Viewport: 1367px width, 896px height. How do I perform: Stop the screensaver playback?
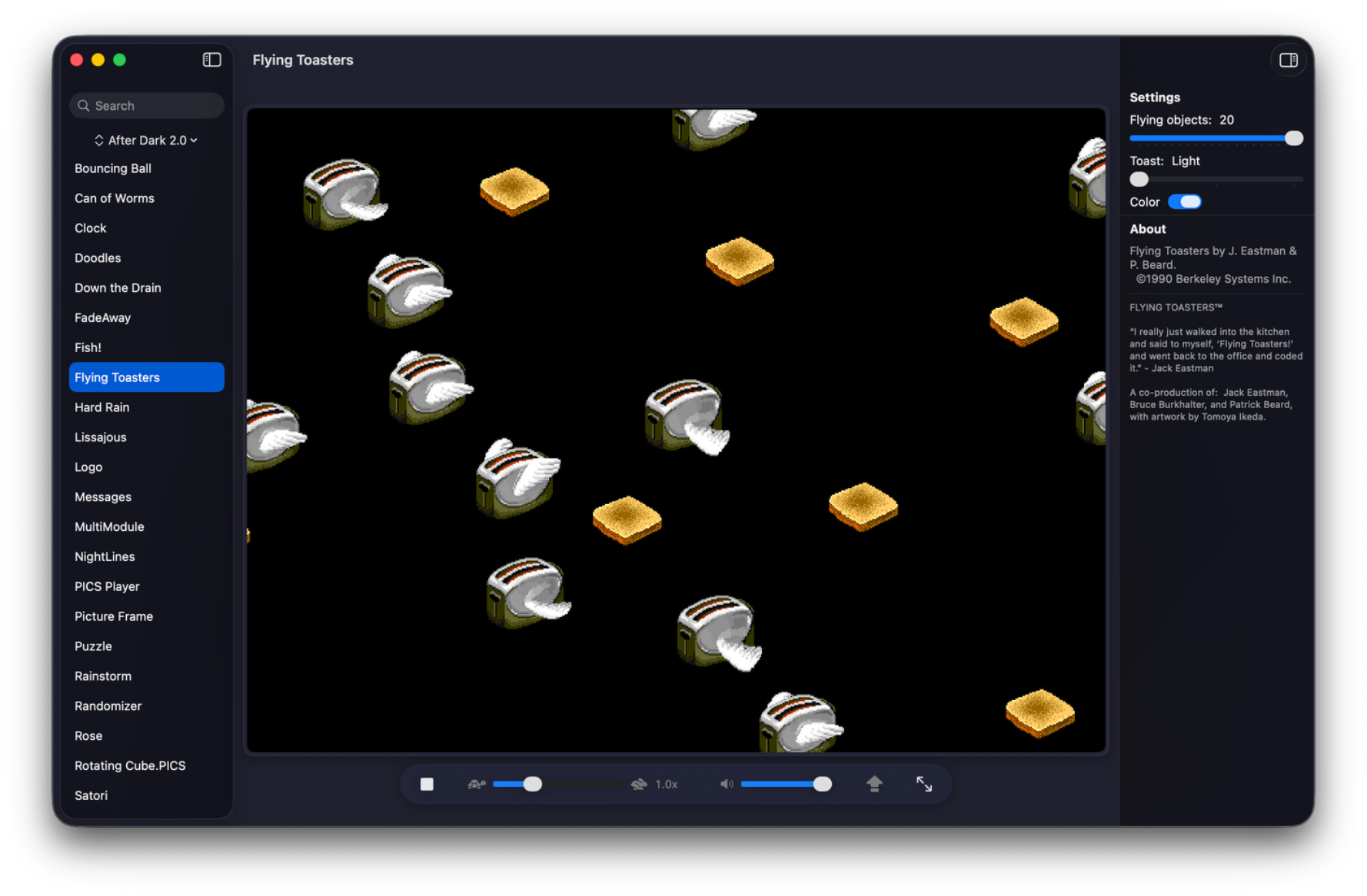pos(427,784)
